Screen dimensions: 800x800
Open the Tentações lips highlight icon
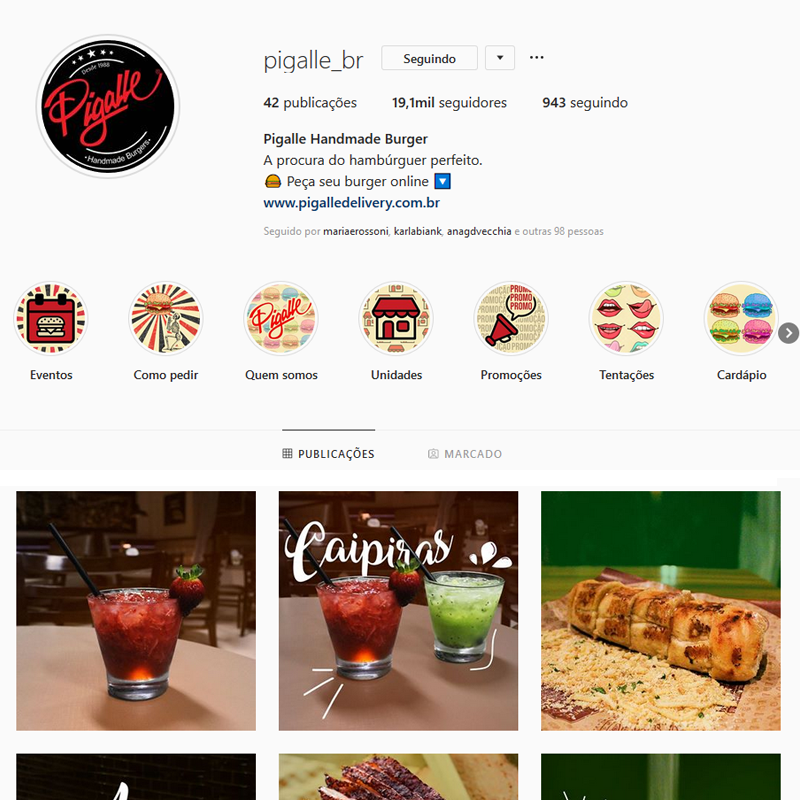[627, 318]
